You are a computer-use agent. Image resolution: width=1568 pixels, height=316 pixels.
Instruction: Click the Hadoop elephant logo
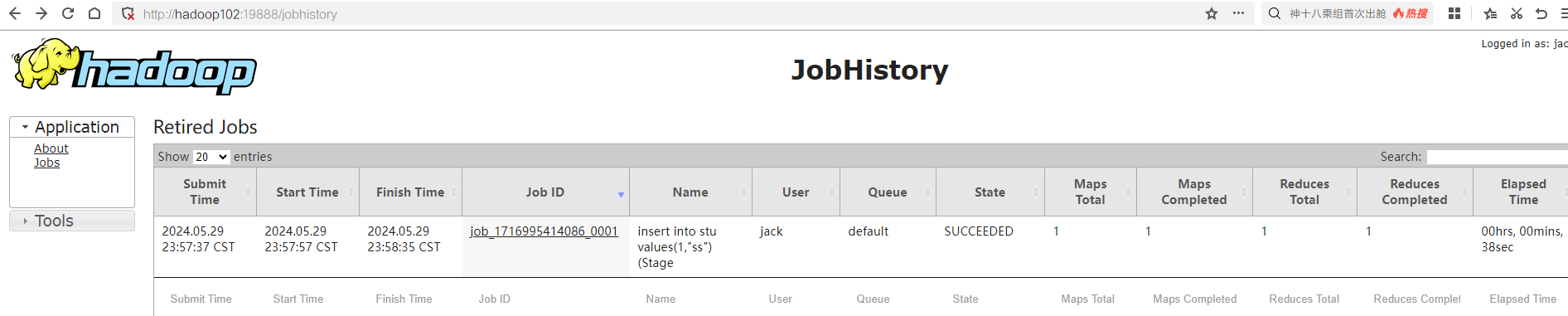coord(133,66)
